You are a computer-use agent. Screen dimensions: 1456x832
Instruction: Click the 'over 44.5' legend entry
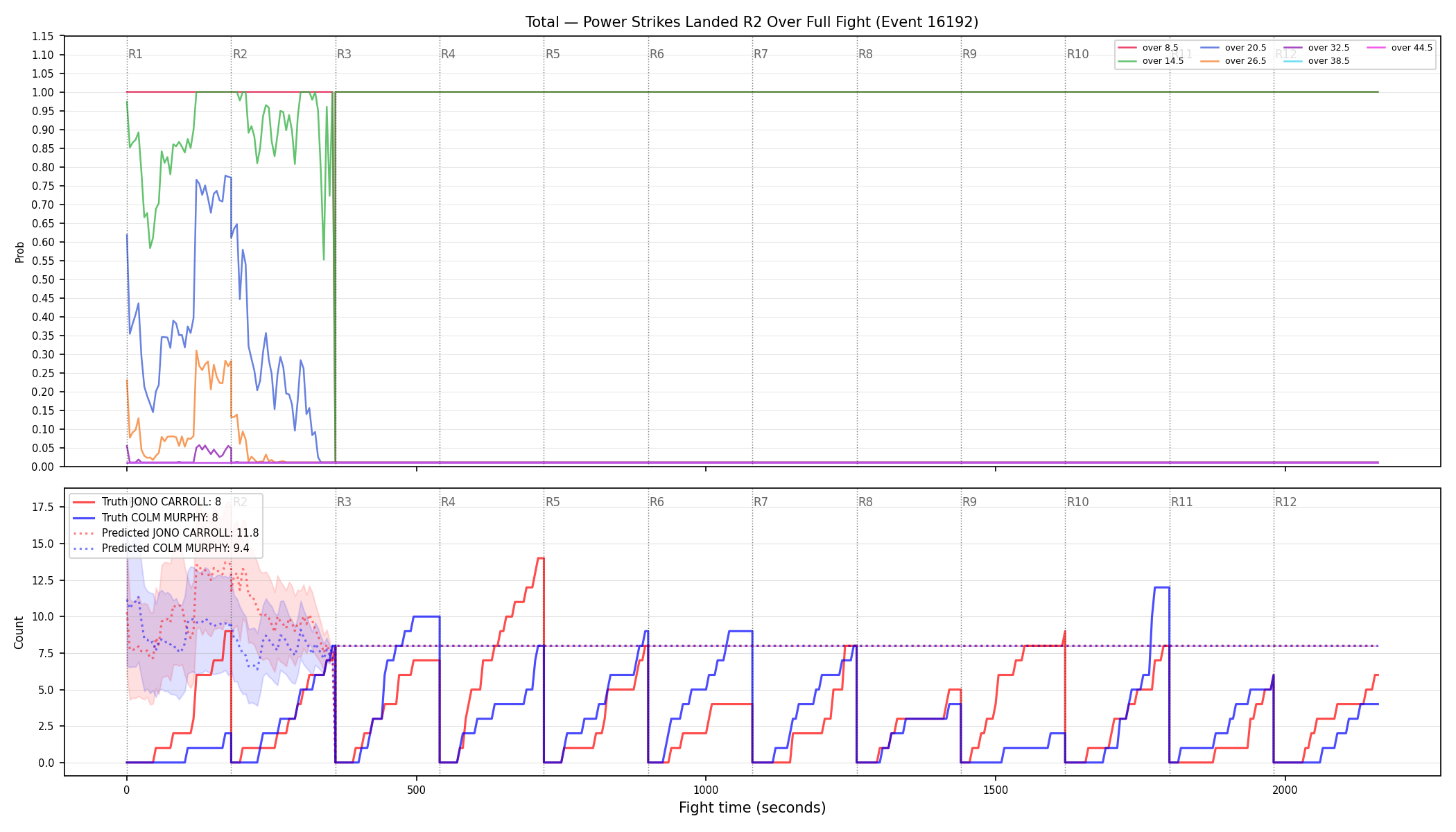1400,48
